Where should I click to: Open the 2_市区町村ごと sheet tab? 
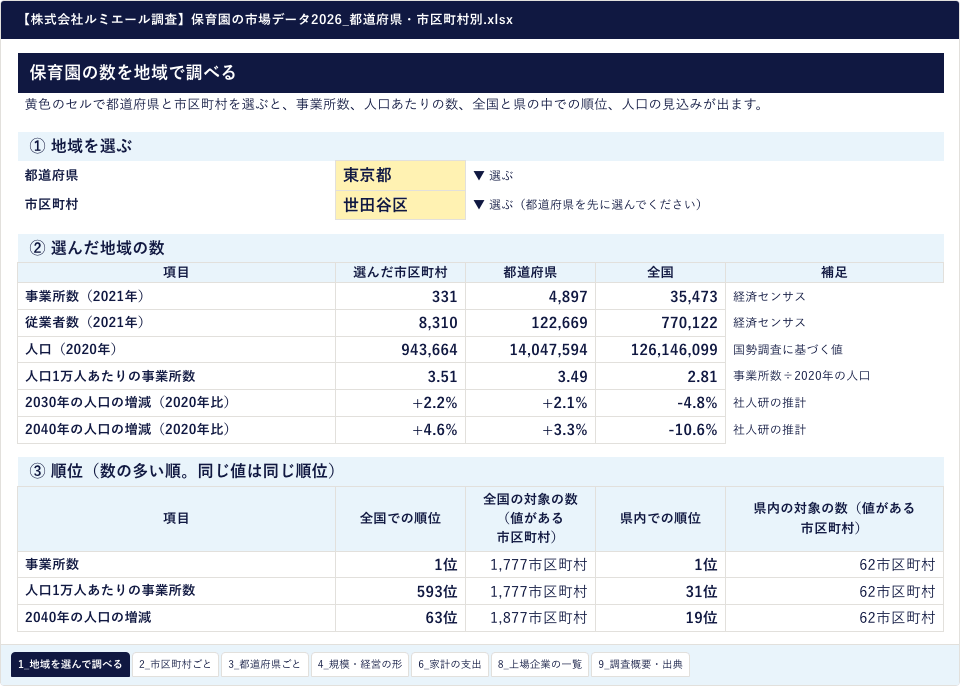pos(175,664)
